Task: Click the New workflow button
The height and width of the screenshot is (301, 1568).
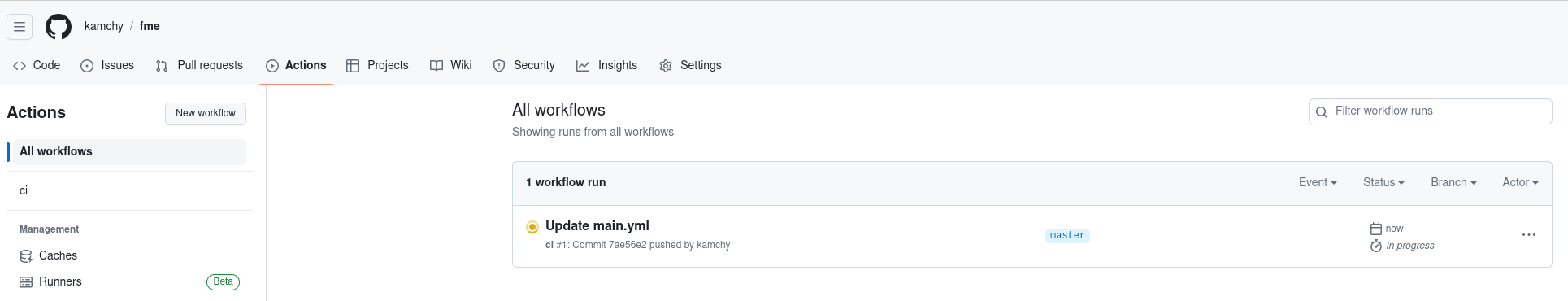Action: click(x=206, y=114)
